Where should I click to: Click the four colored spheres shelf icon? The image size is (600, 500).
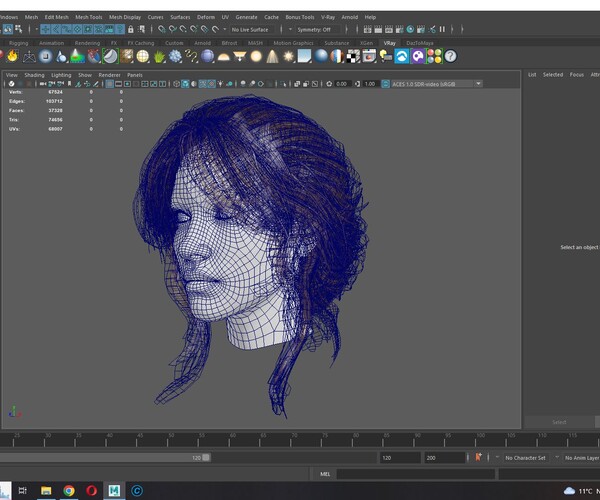(x=434, y=56)
